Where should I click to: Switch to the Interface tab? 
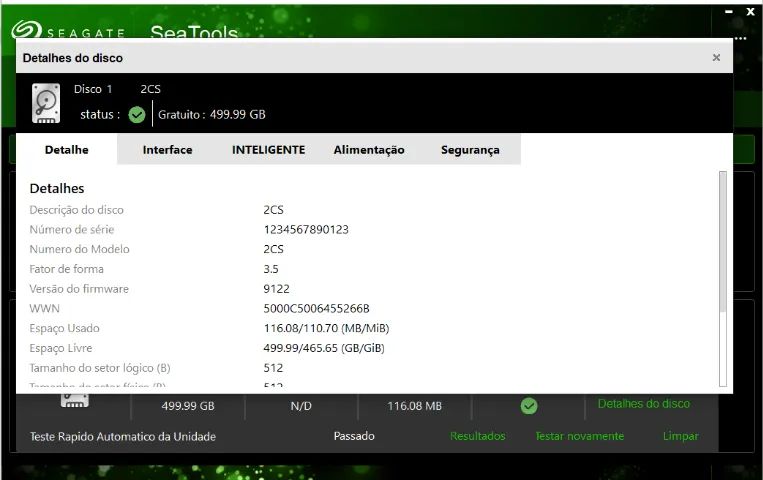click(x=167, y=149)
